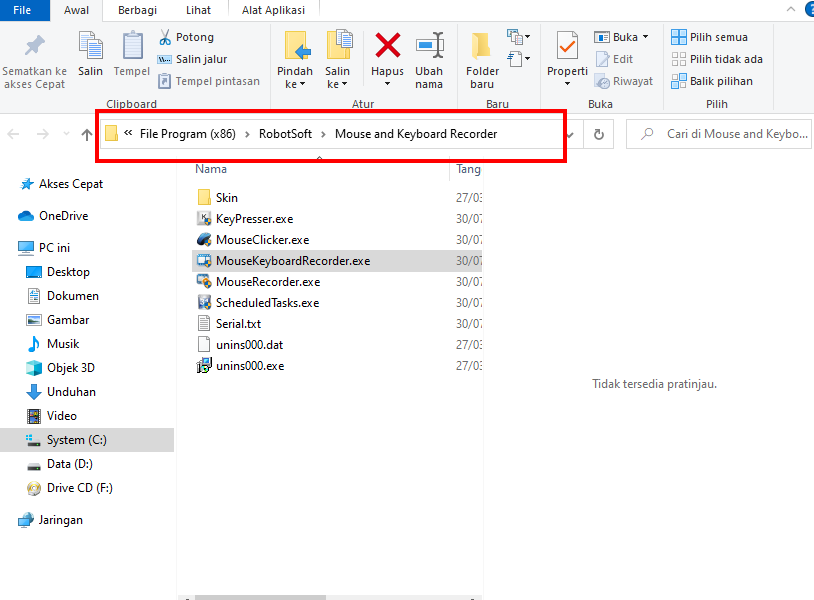Click the back navigation arrow
This screenshot has width=814, height=600.
13,134
